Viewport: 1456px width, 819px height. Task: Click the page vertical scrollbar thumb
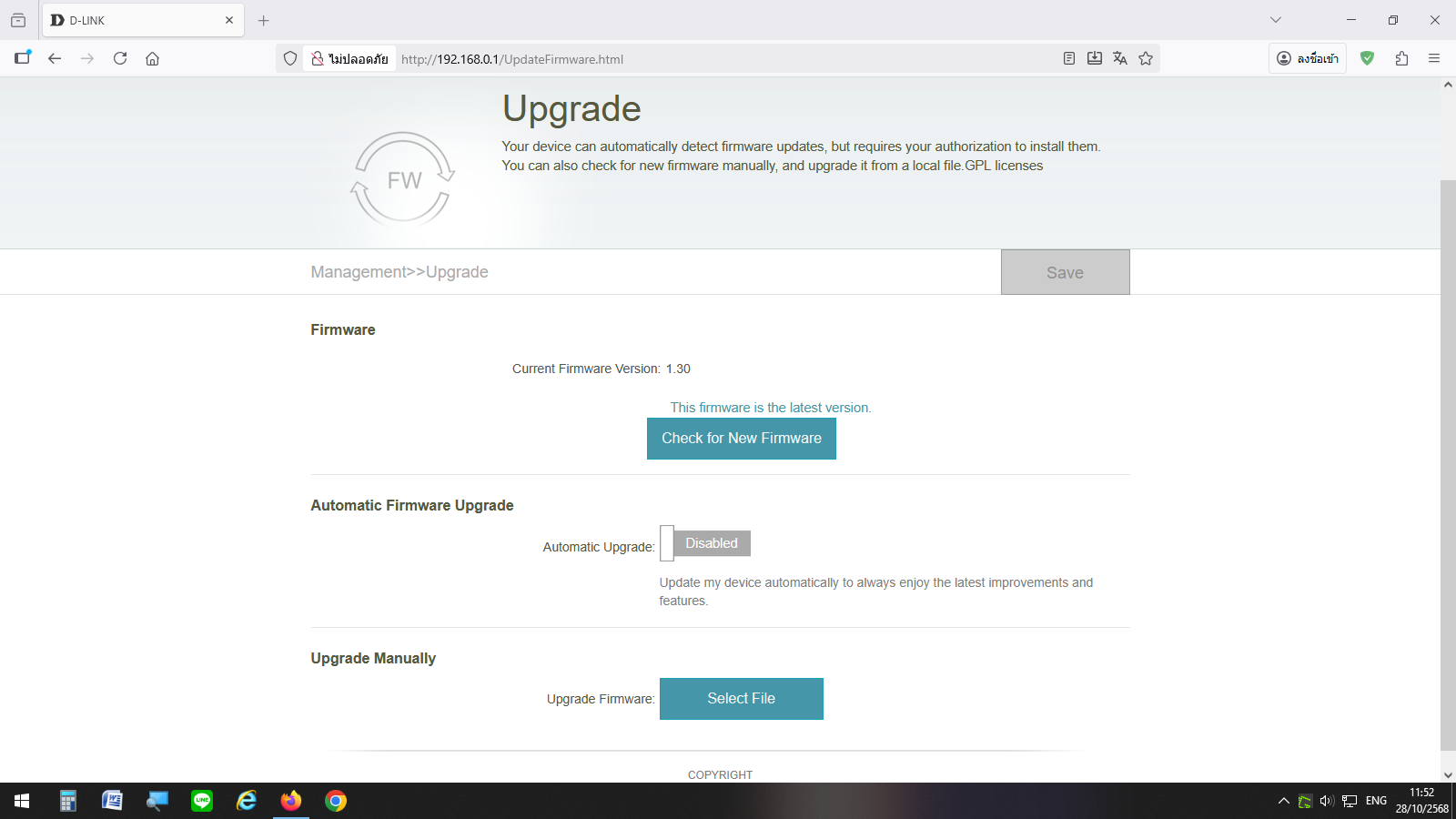coord(1448,464)
